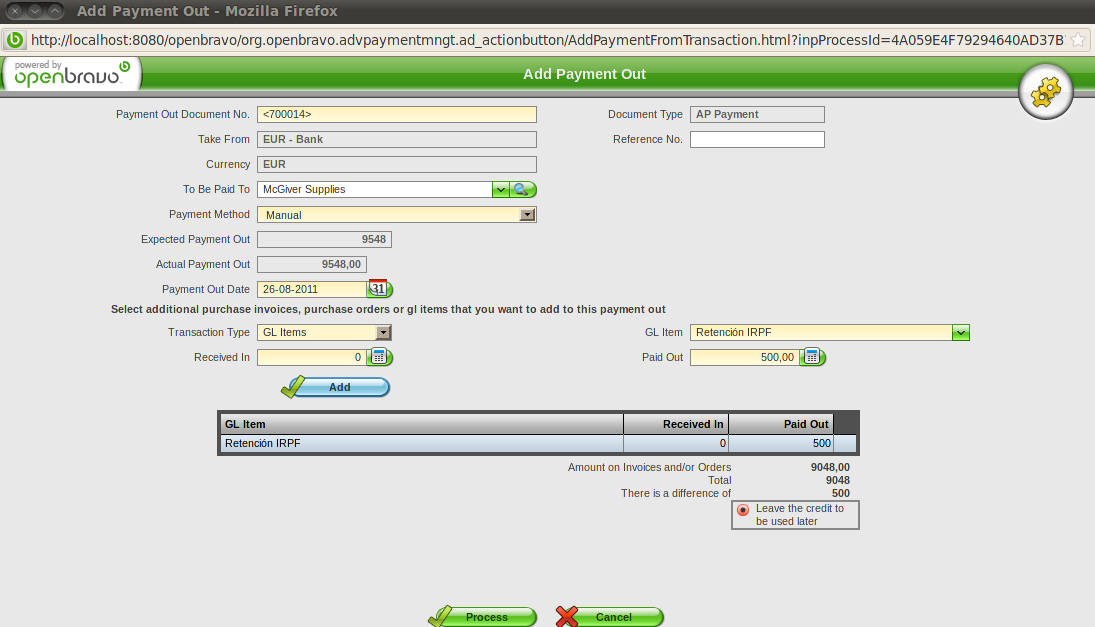Viewport: 1095px width, 627px height.
Task: Open the Payment Out Date calendar icon
Action: click(380, 288)
